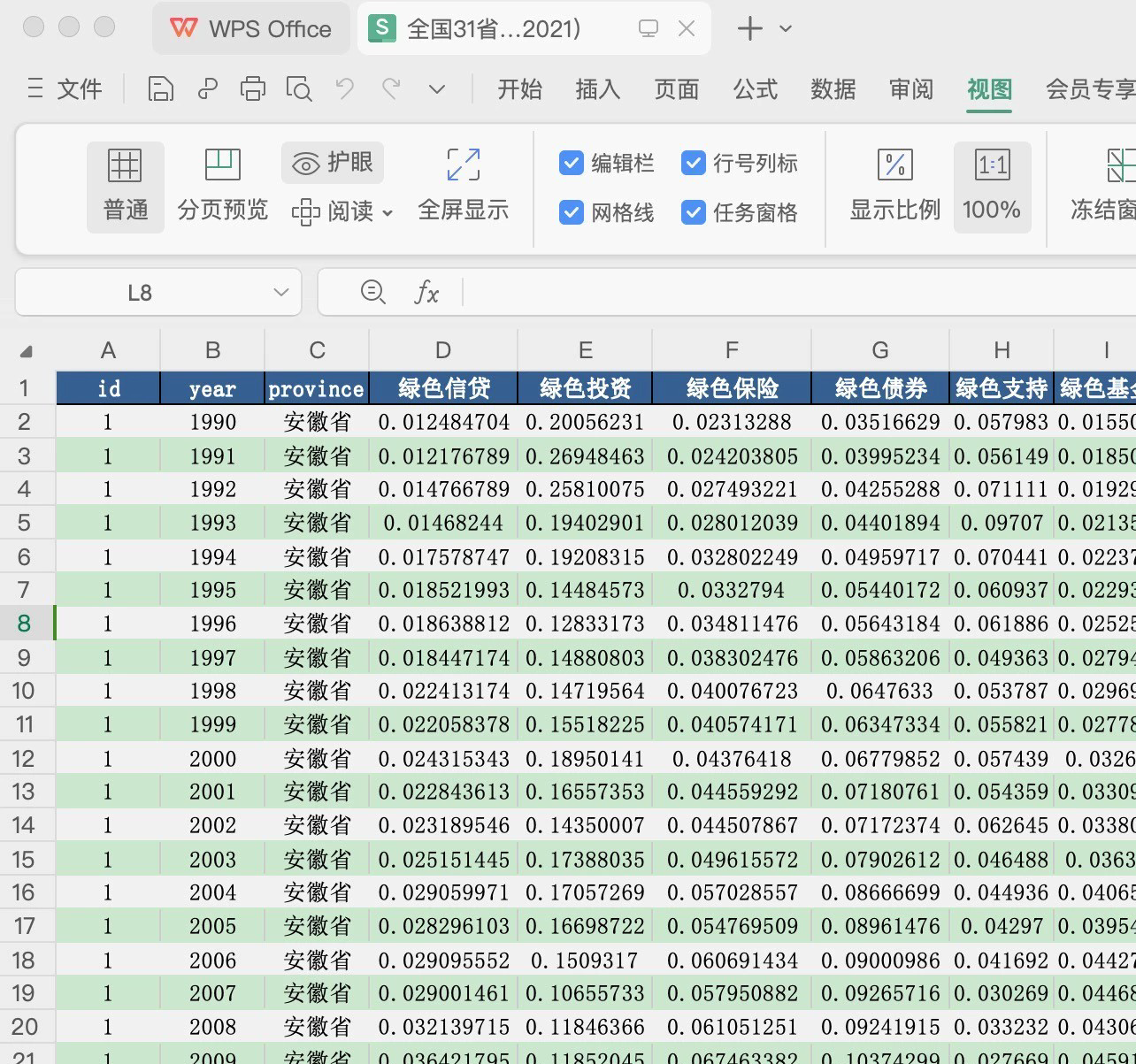Switch to the 公式 ribbon tab
This screenshot has height=1064, width=1136.
click(x=755, y=89)
